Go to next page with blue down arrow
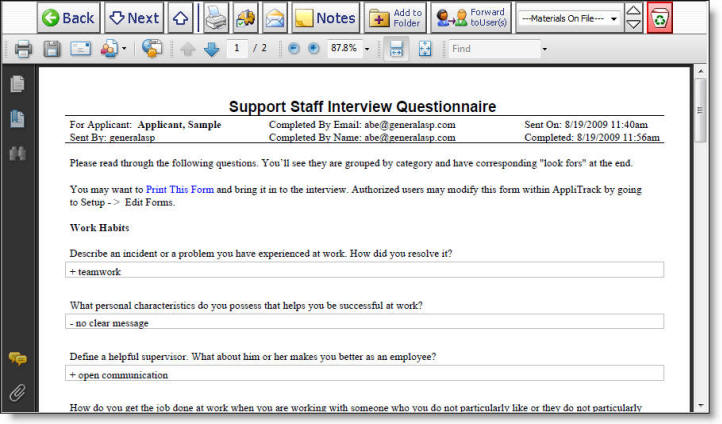The width and height of the screenshot is (722, 424). (211, 48)
